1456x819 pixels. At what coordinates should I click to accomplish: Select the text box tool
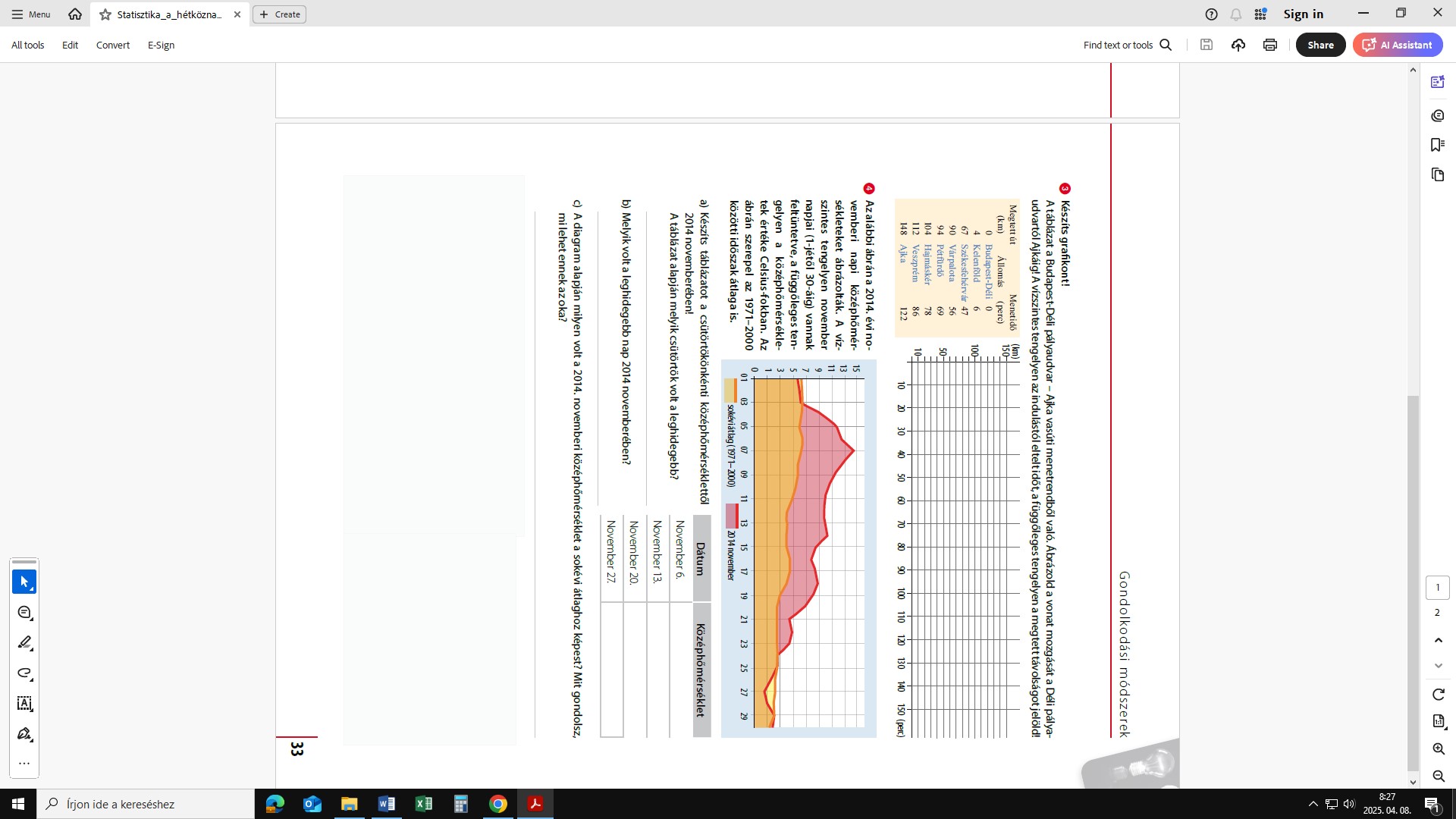[24, 704]
